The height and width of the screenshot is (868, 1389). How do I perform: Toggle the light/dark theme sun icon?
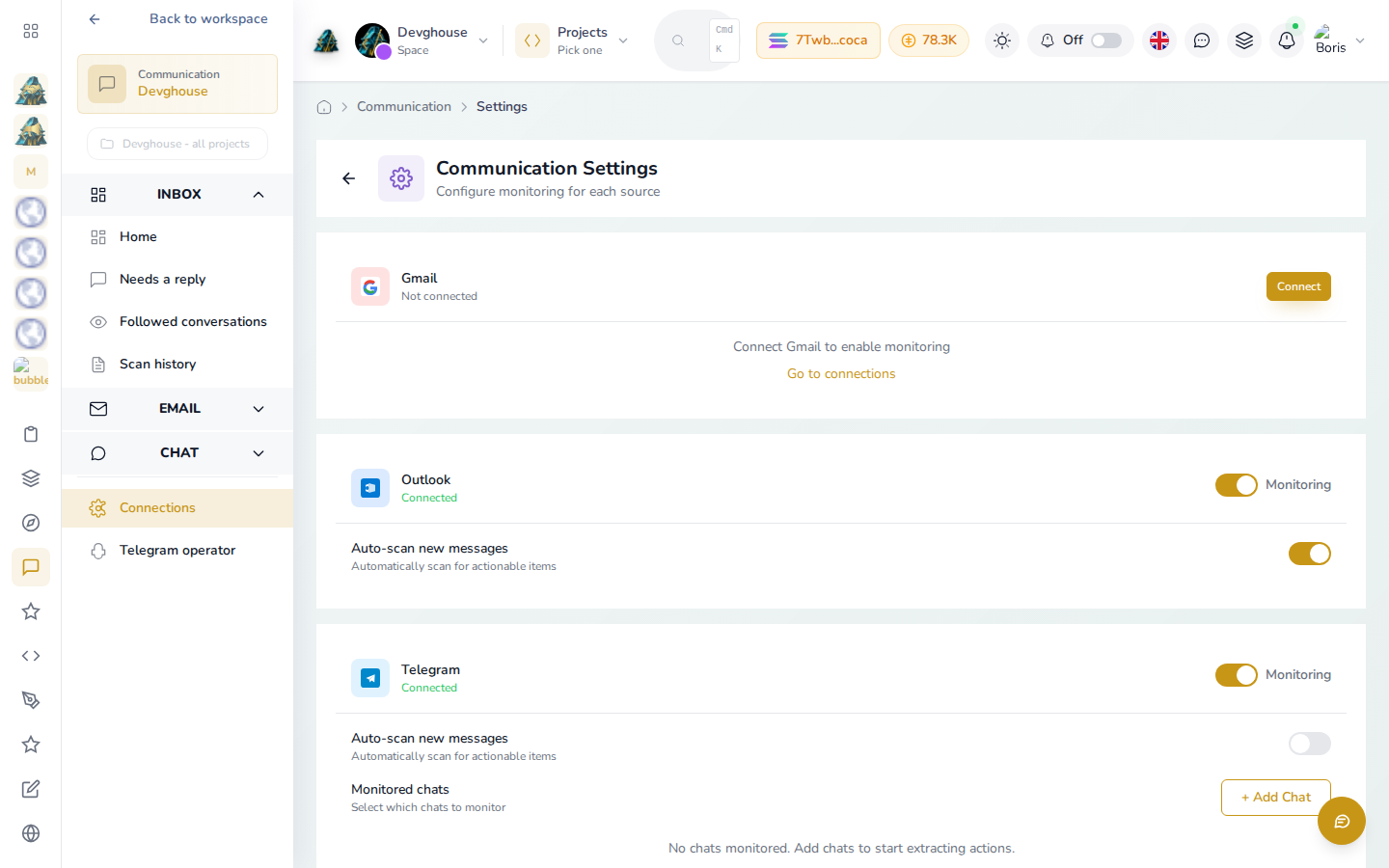1002,41
